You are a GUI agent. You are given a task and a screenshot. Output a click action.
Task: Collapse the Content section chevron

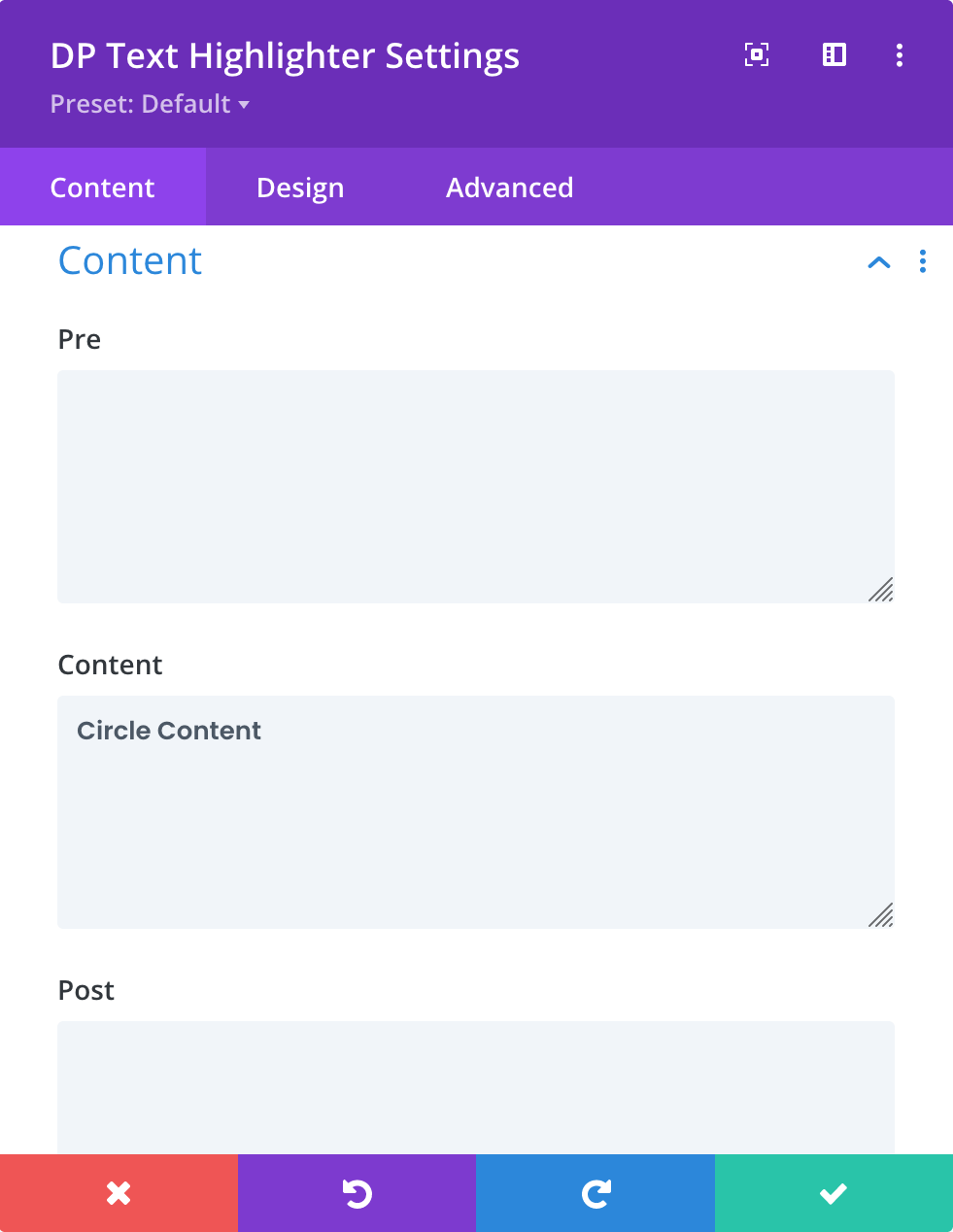[x=879, y=261]
